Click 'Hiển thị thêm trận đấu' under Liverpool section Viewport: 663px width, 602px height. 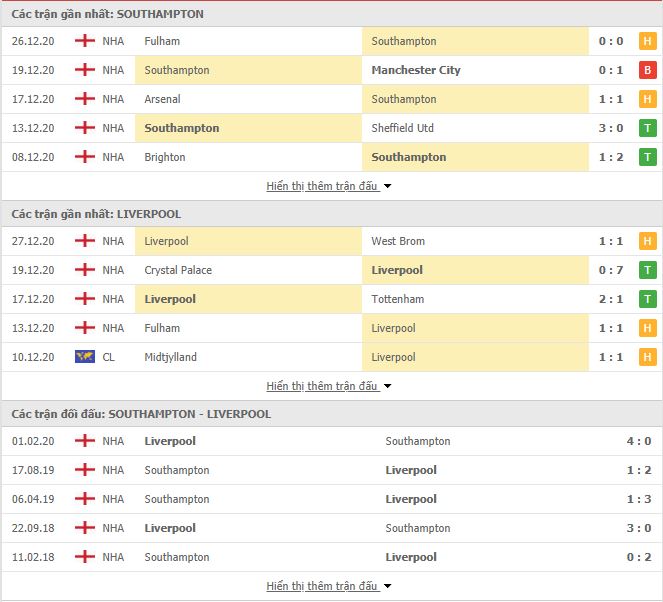[322, 386]
